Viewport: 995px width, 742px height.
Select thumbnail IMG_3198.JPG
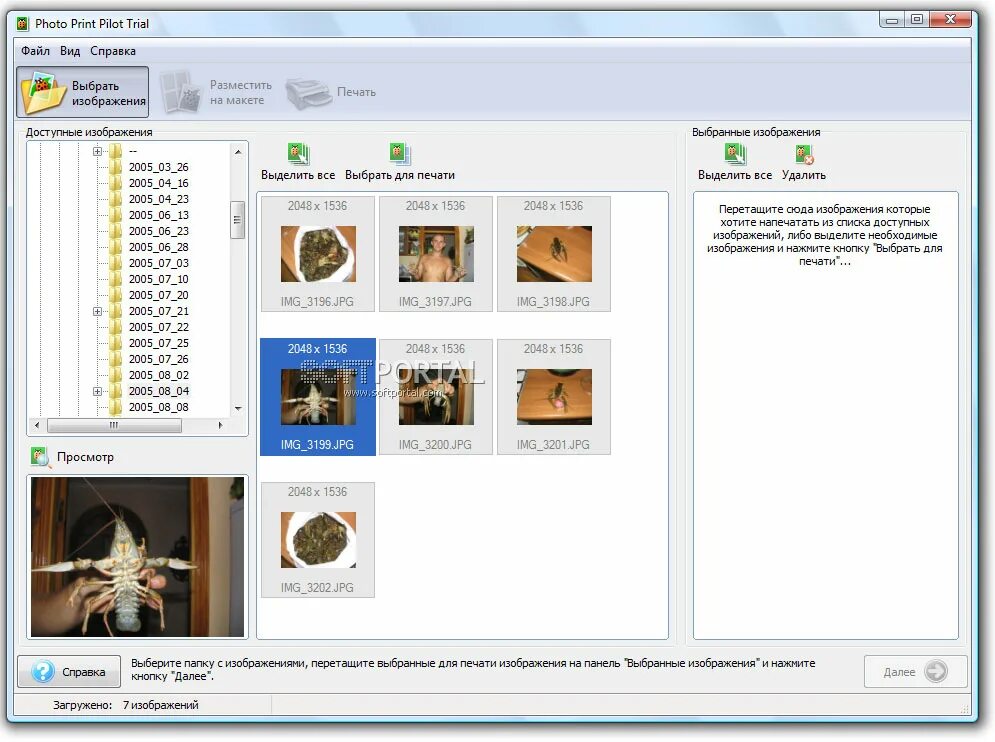pyautogui.click(x=554, y=254)
